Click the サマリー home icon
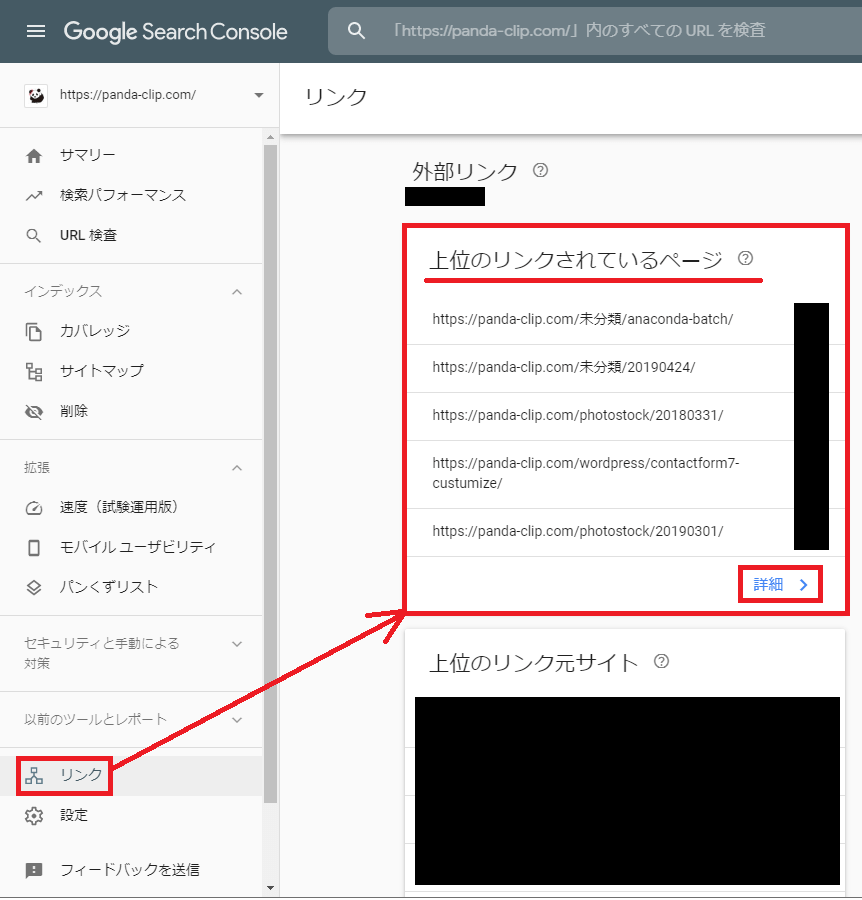This screenshot has height=900, width=862. (x=34, y=156)
